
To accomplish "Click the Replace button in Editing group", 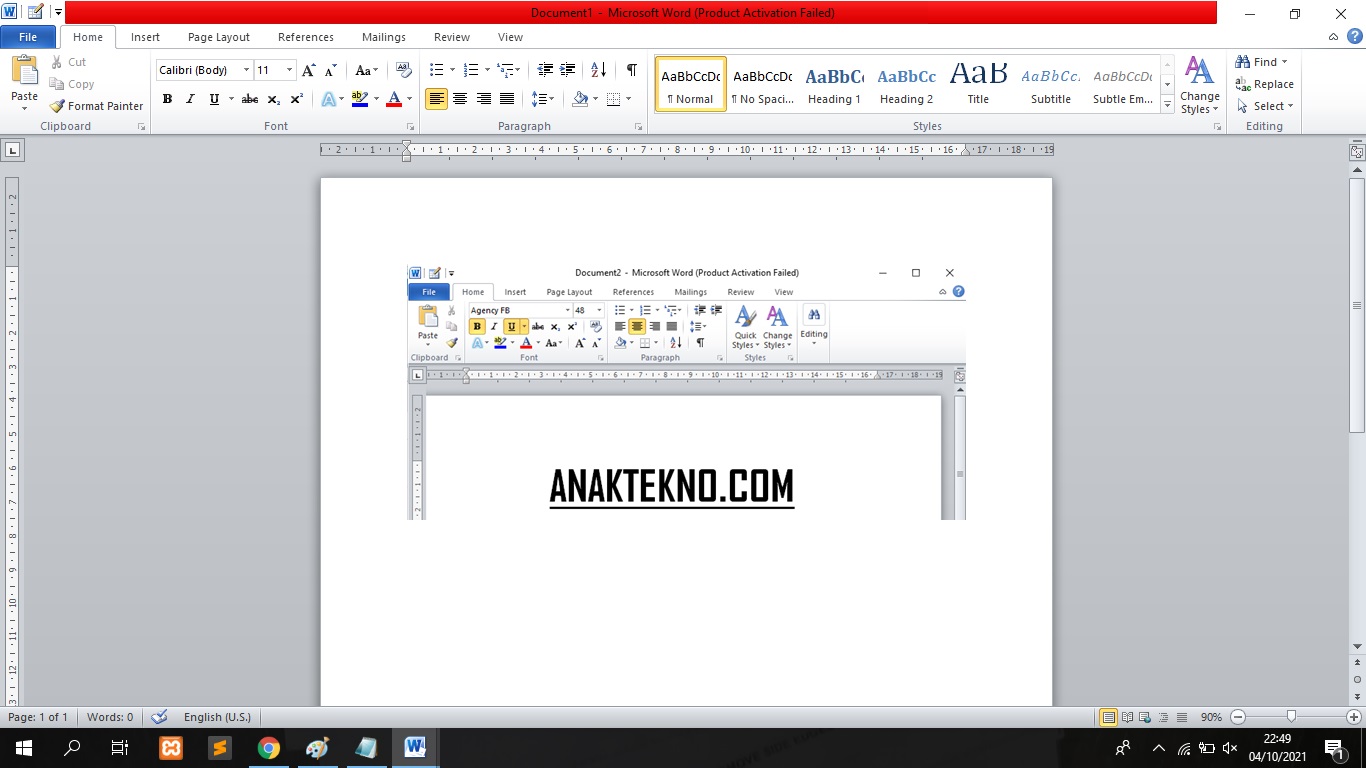I will point(1264,84).
